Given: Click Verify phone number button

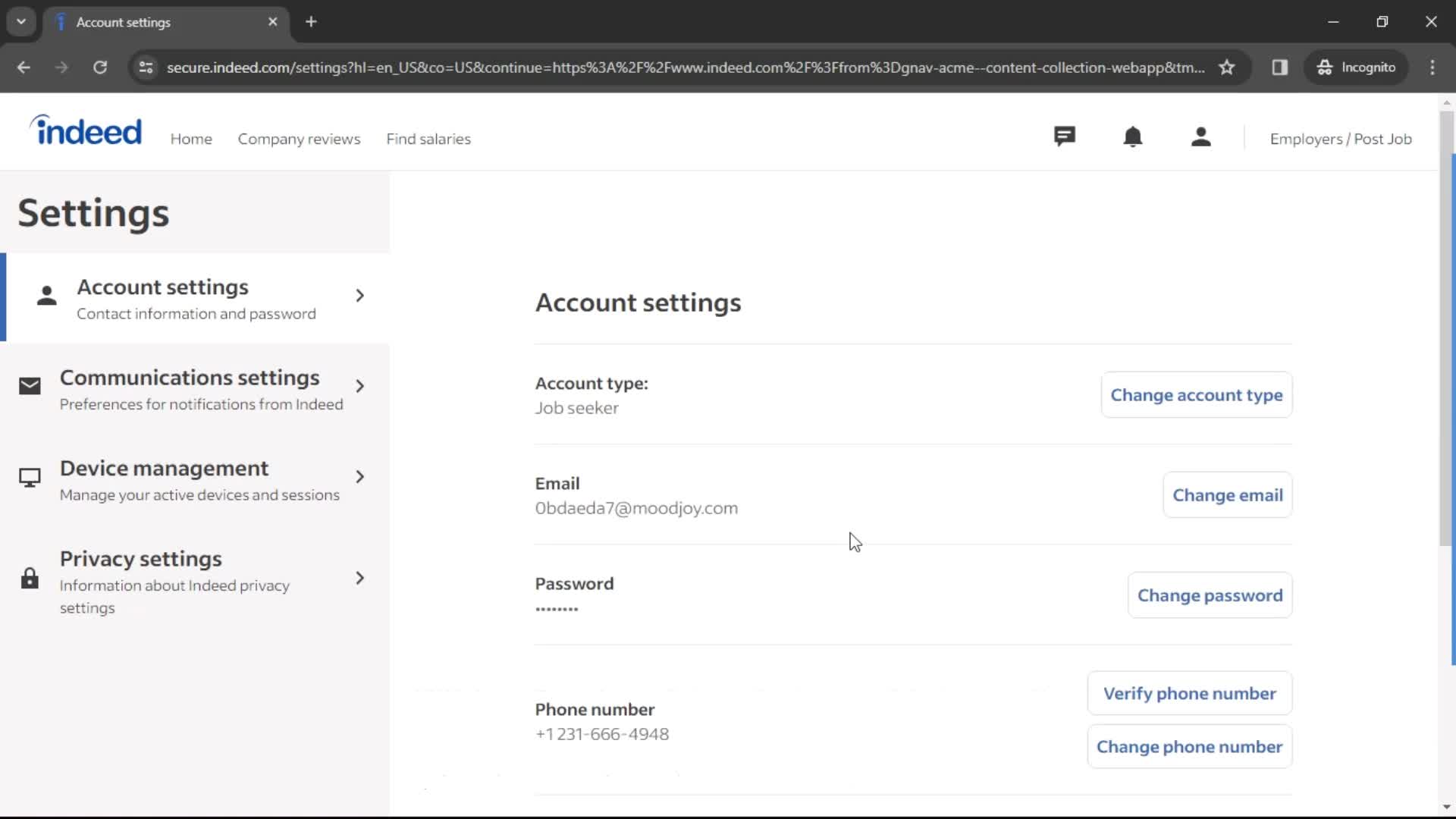Looking at the screenshot, I should (1190, 693).
